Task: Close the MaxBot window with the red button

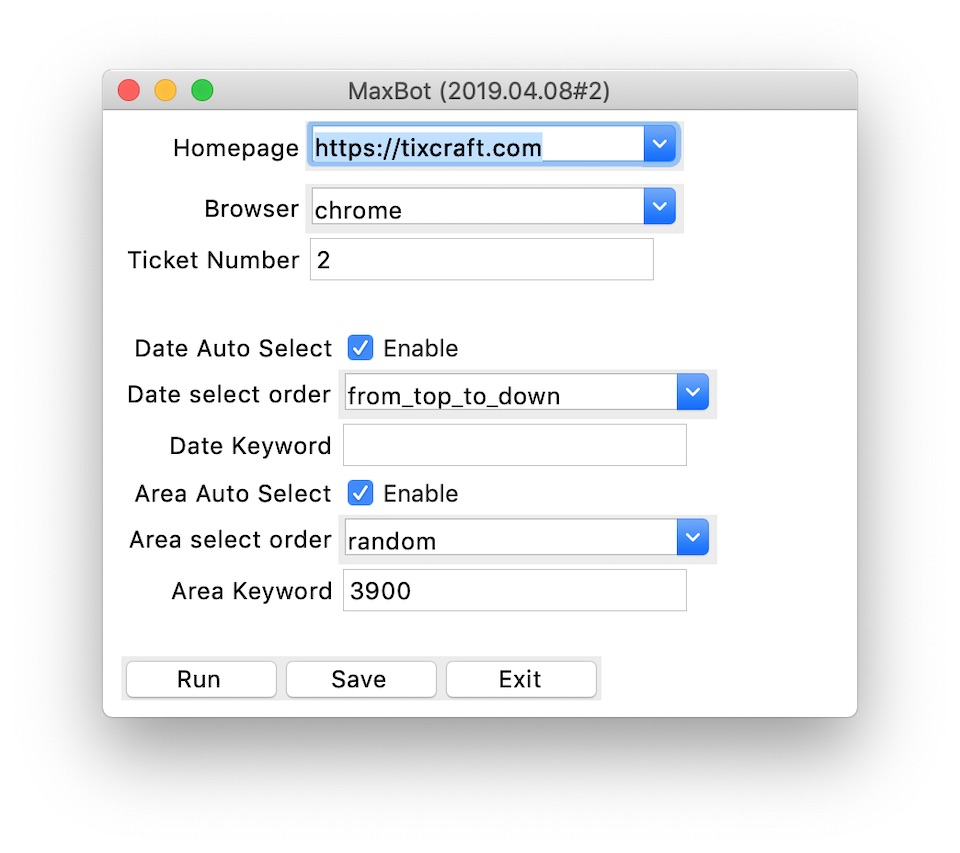Action: click(129, 90)
